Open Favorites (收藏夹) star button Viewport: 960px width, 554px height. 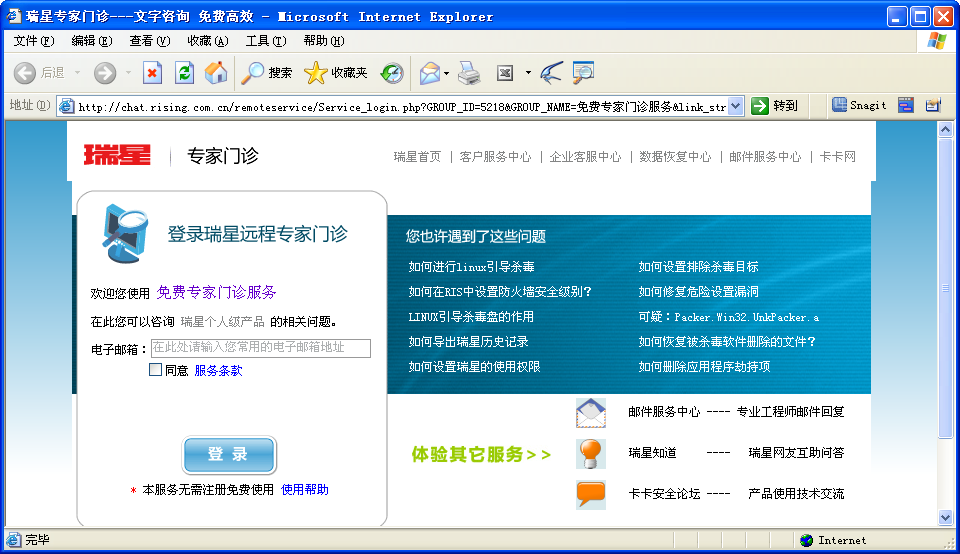click(336, 73)
